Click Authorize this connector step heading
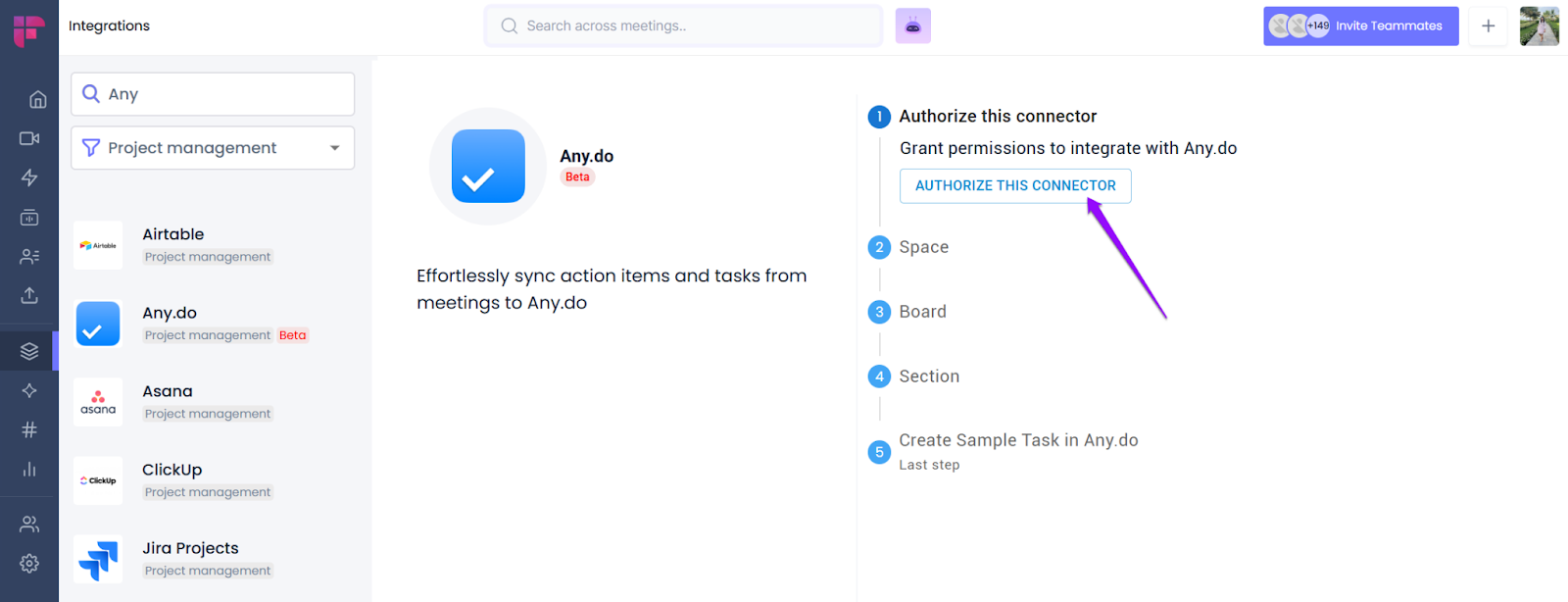Image resolution: width=1568 pixels, height=602 pixels. tap(998, 117)
